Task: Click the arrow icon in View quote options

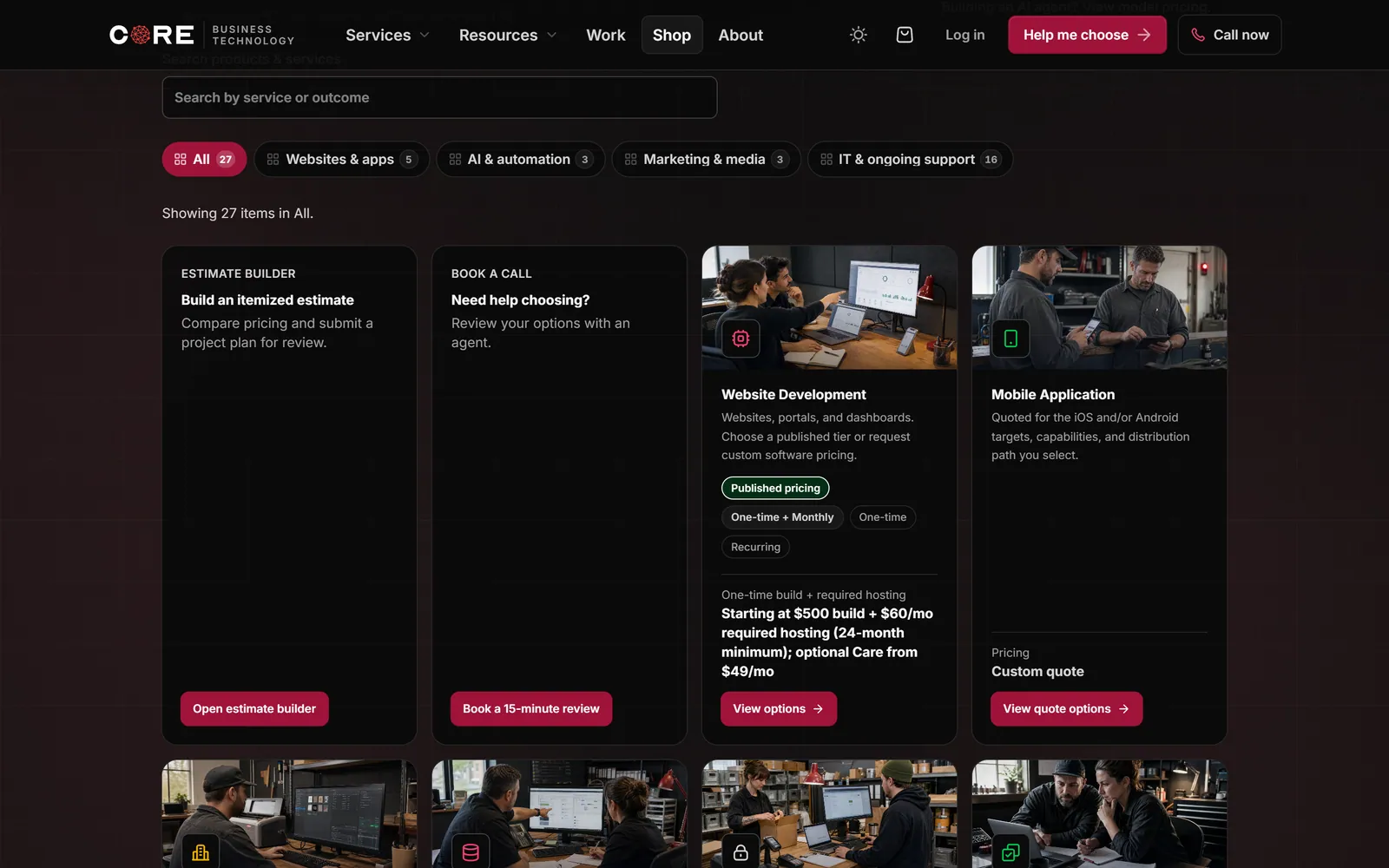Action: point(1124,709)
